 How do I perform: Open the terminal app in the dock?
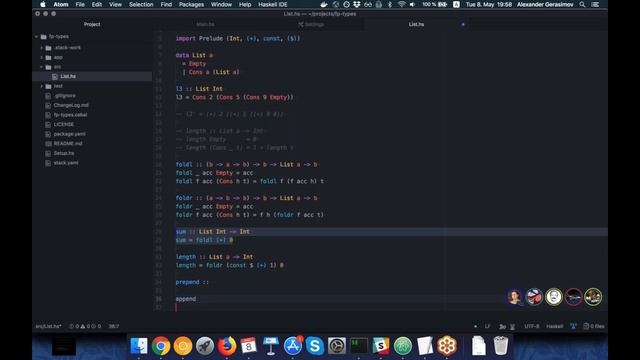pos(359,346)
